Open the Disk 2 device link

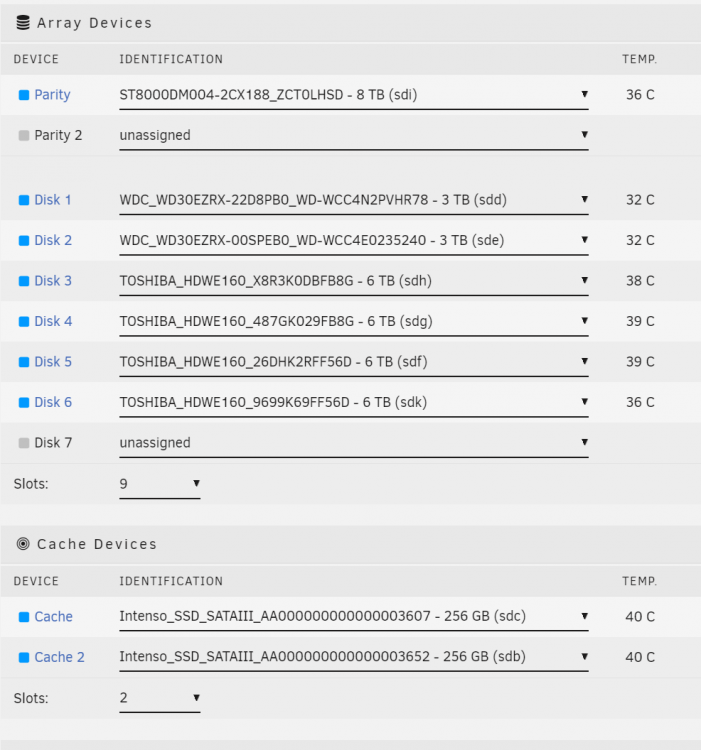[x=53, y=240]
